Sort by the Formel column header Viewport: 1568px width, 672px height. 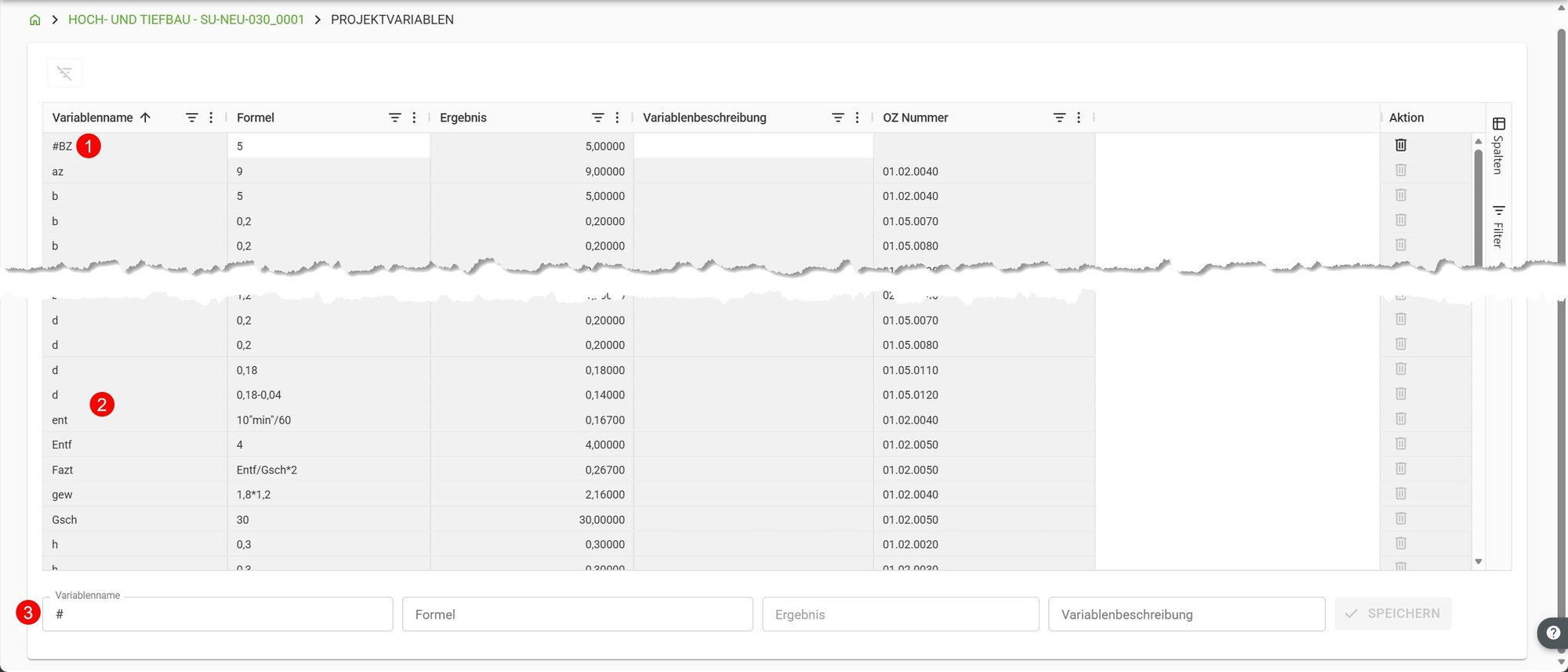(x=256, y=118)
